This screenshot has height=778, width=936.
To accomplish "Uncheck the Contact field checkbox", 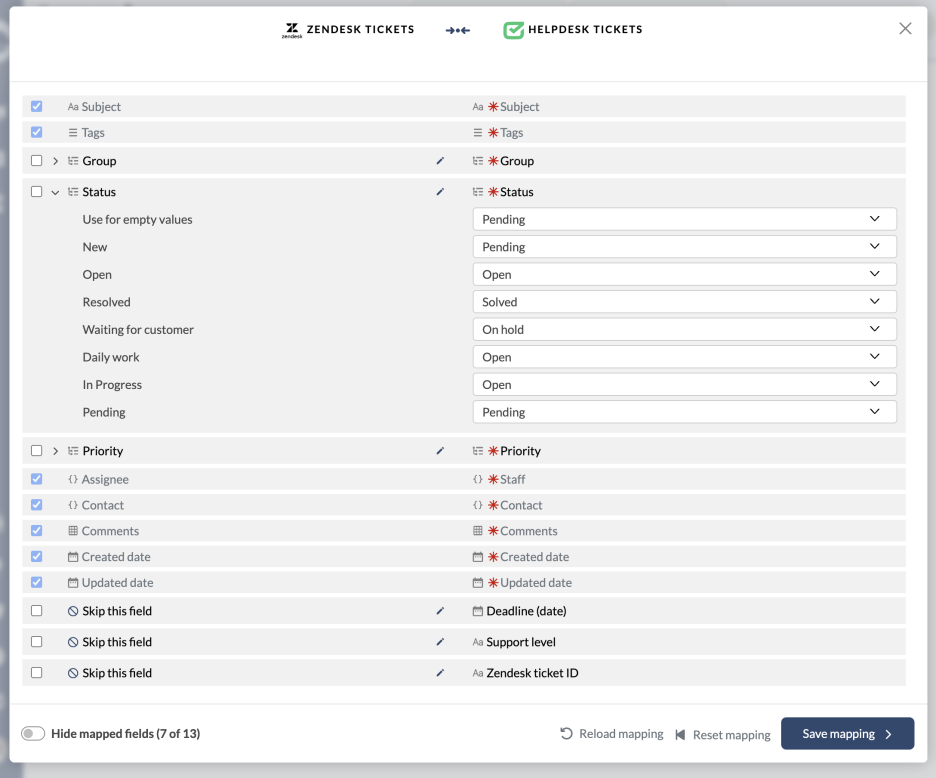I will (36, 505).
